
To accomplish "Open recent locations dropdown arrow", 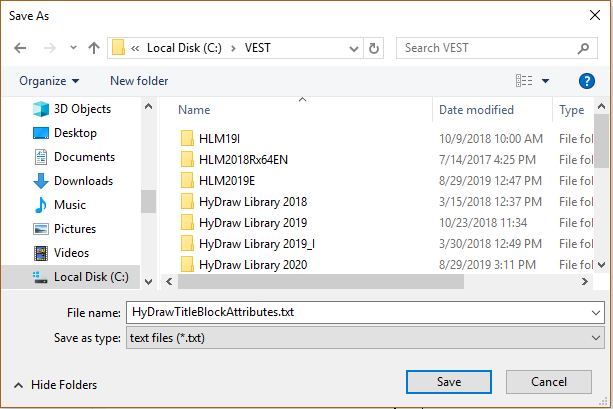I will 73,48.
